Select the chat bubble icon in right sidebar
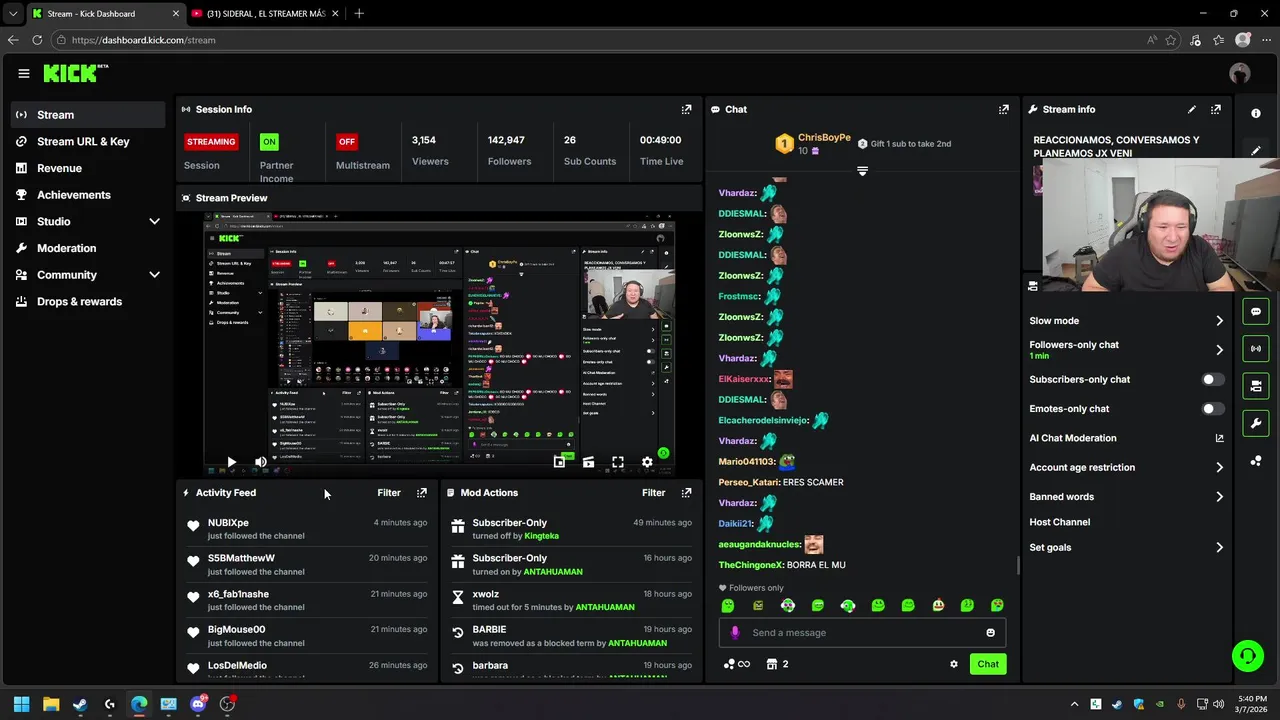Viewport: 1280px width, 720px height. [x=1256, y=312]
